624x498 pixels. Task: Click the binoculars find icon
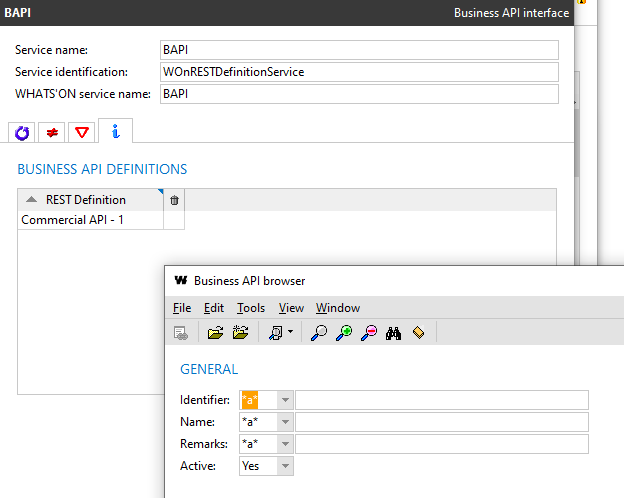[394, 333]
